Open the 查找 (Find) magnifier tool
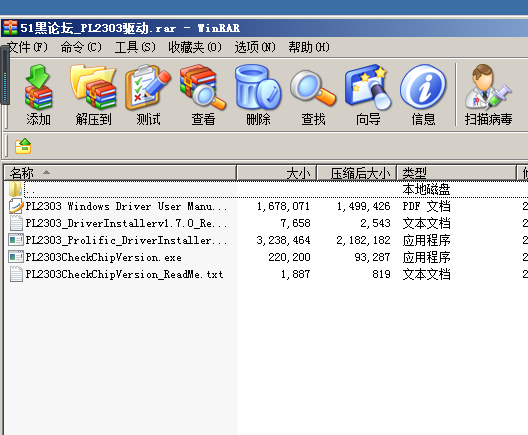528x435 pixels. 313,94
